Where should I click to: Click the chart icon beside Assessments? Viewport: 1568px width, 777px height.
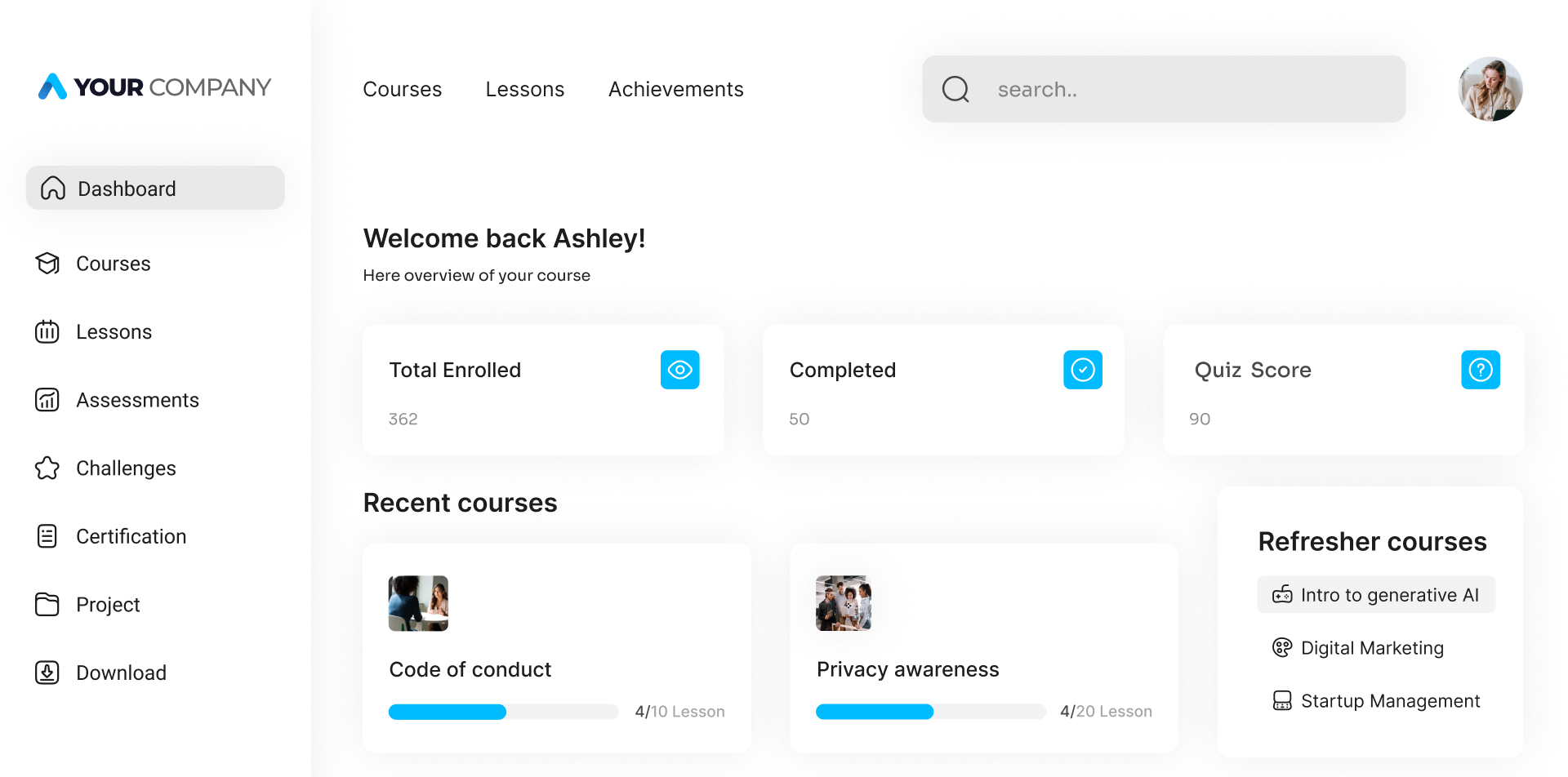click(x=47, y=400)
